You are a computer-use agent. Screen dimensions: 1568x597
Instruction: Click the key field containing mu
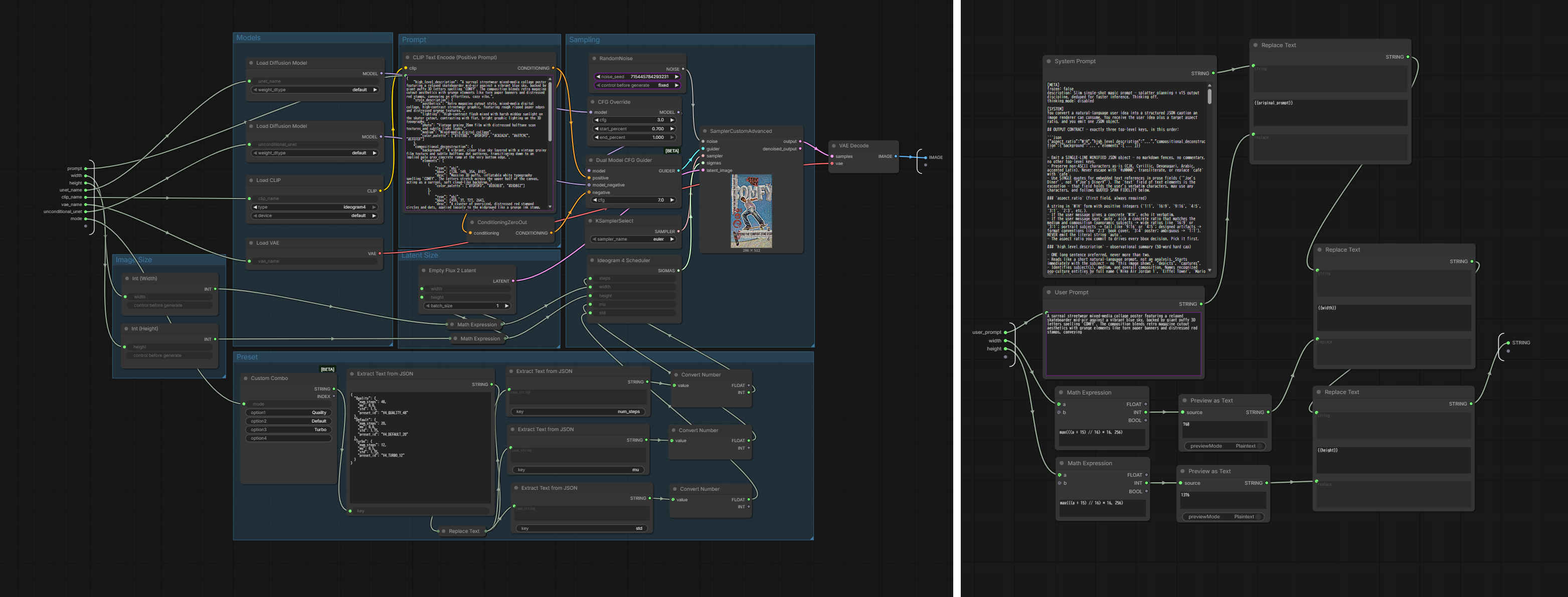(x=578, y=470)
